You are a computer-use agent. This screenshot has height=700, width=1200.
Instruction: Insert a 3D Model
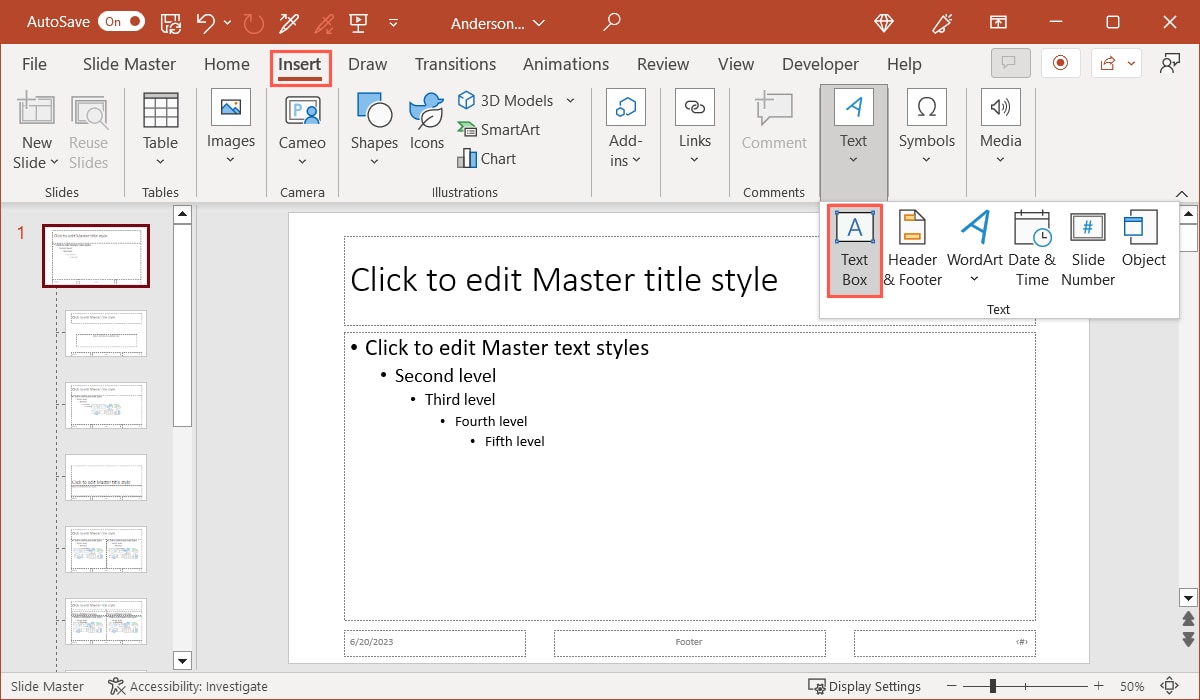(508, 100)
